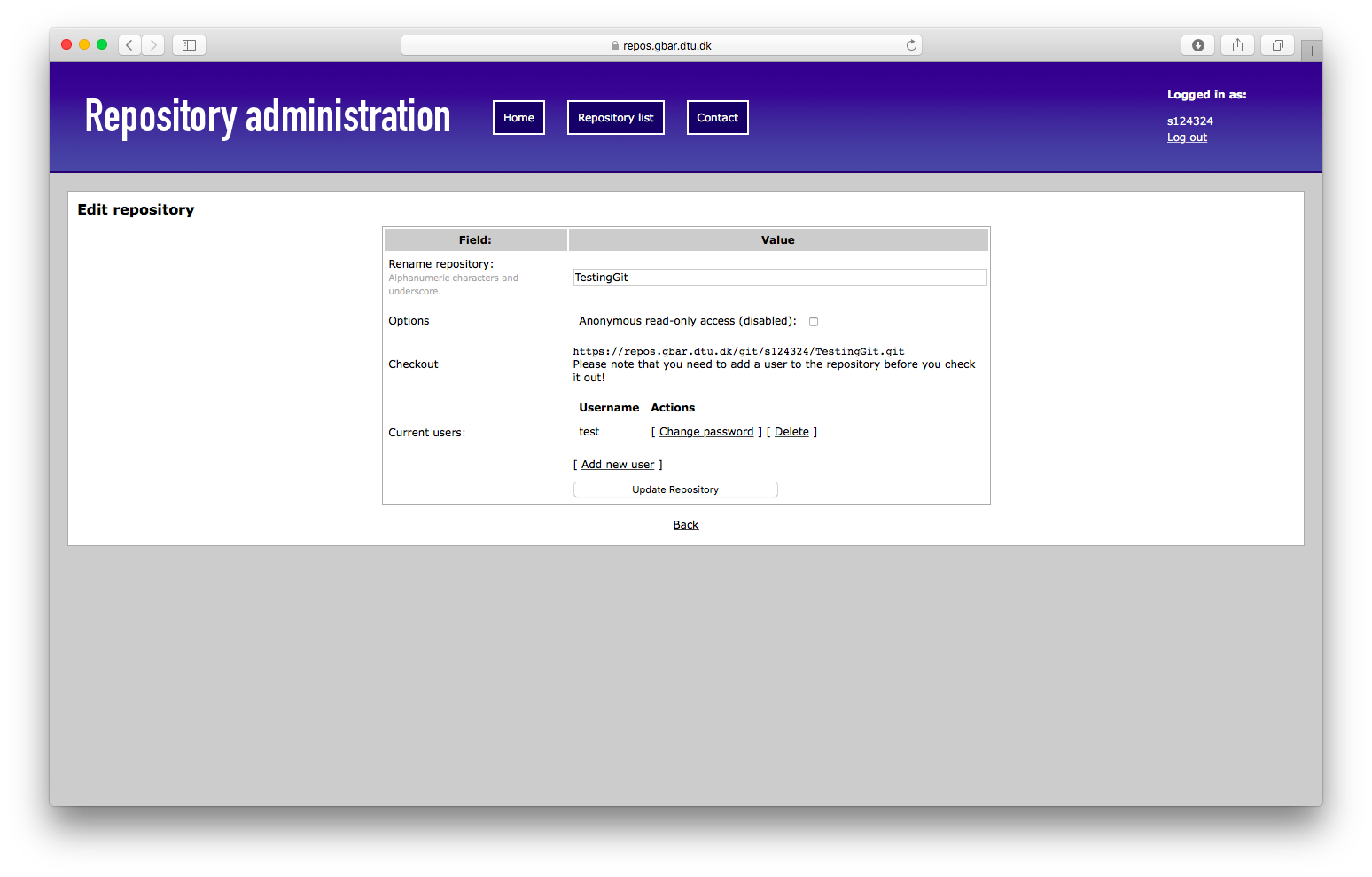
Task: Change password for user test
Action: pos(706,432)
